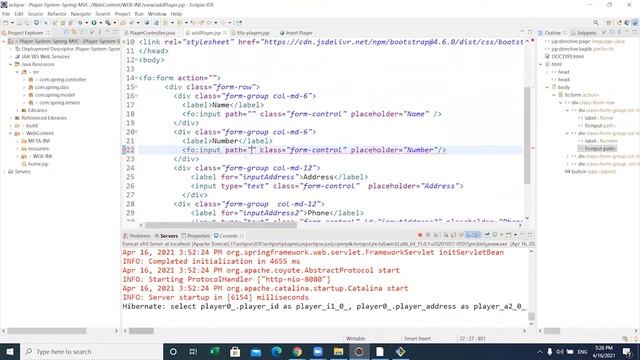Collapse the html node in Outline
Image resolution: width=640 pixels, height=360 pixels.
pos(541,64)
